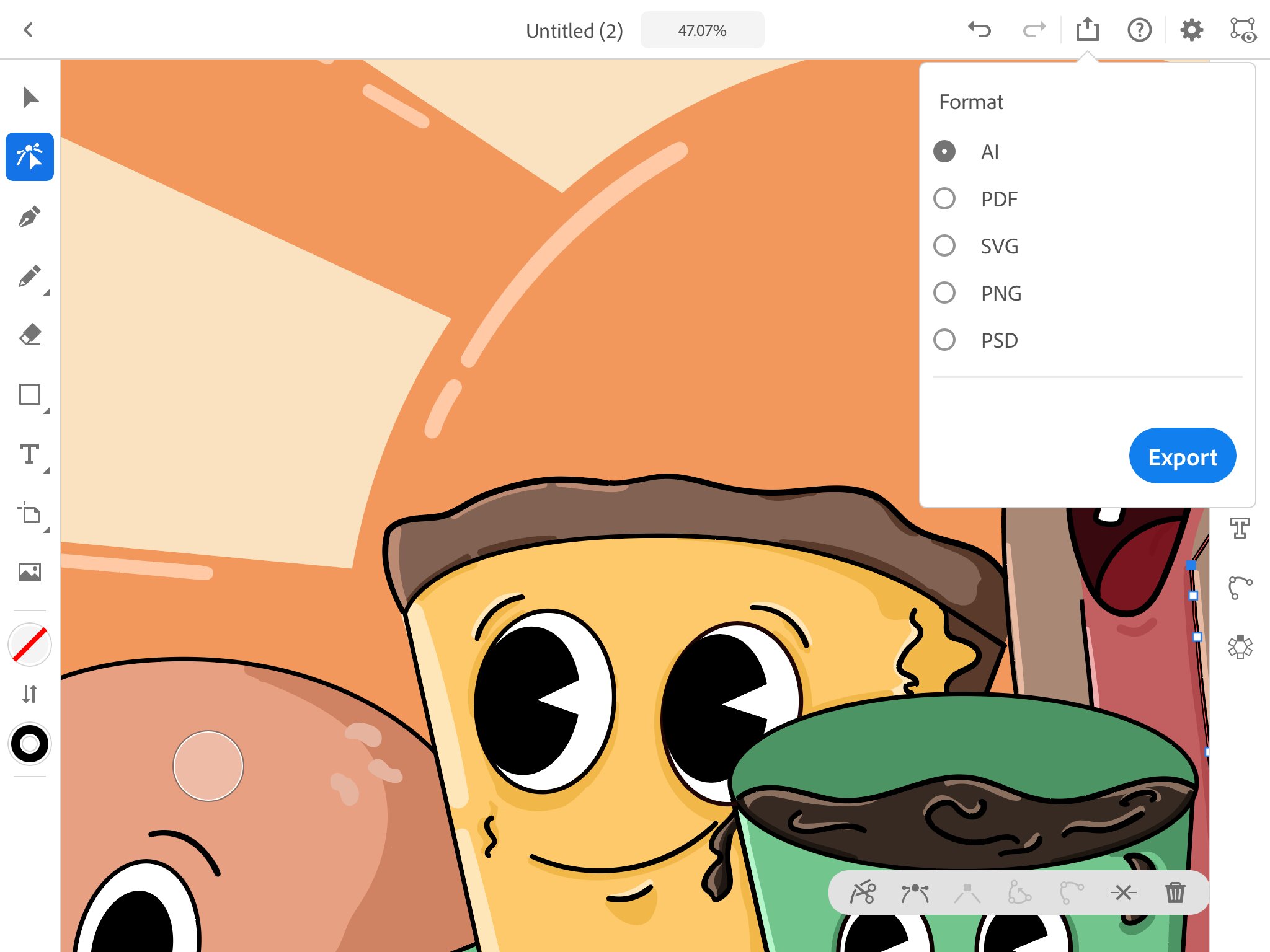Expand the Type tool options
Image resolution: width=1270 pixels, height=952 pixels.
pos(47,470)
